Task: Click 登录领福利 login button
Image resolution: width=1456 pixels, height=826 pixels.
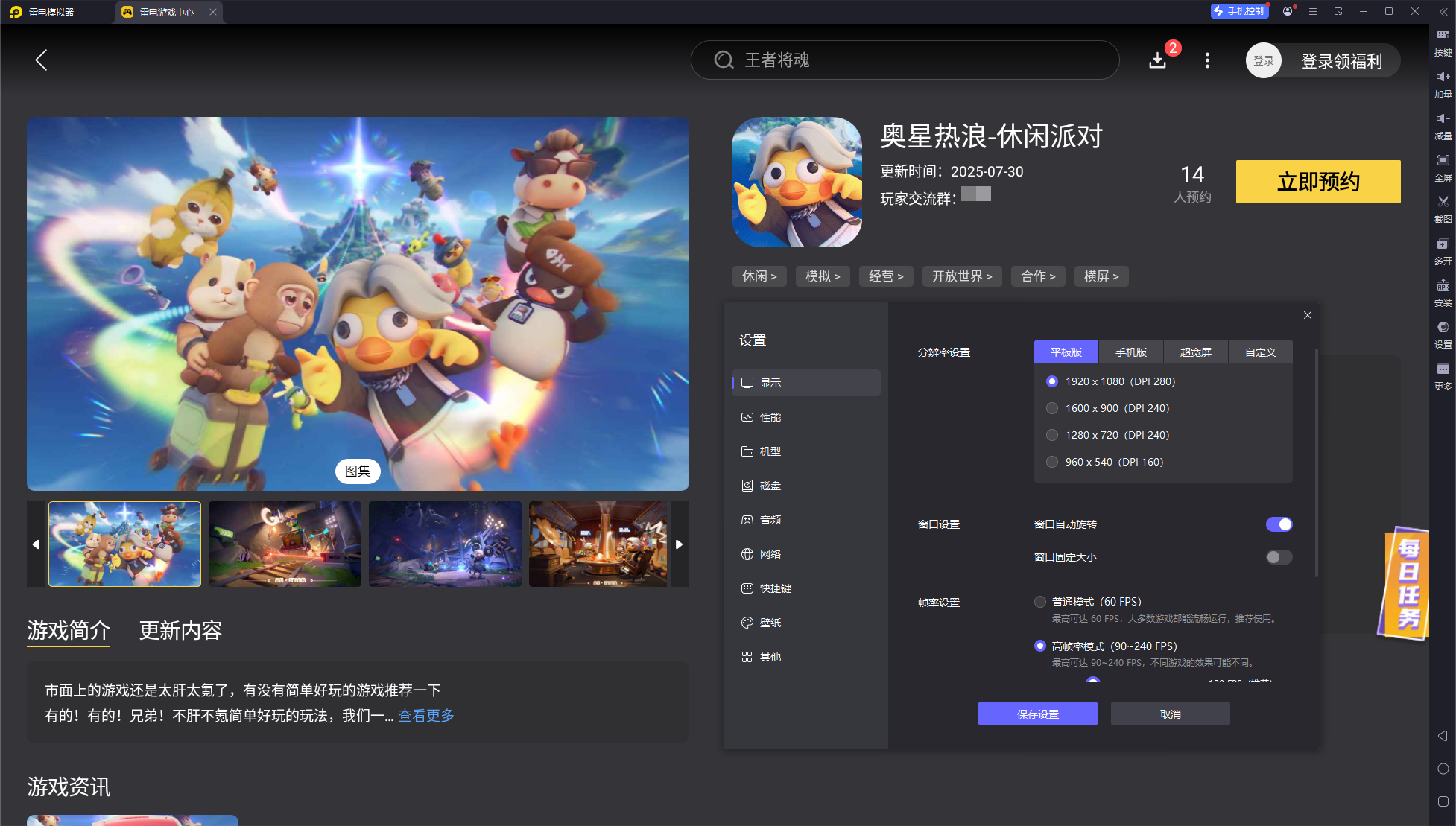Action: tap(1341, 61)
